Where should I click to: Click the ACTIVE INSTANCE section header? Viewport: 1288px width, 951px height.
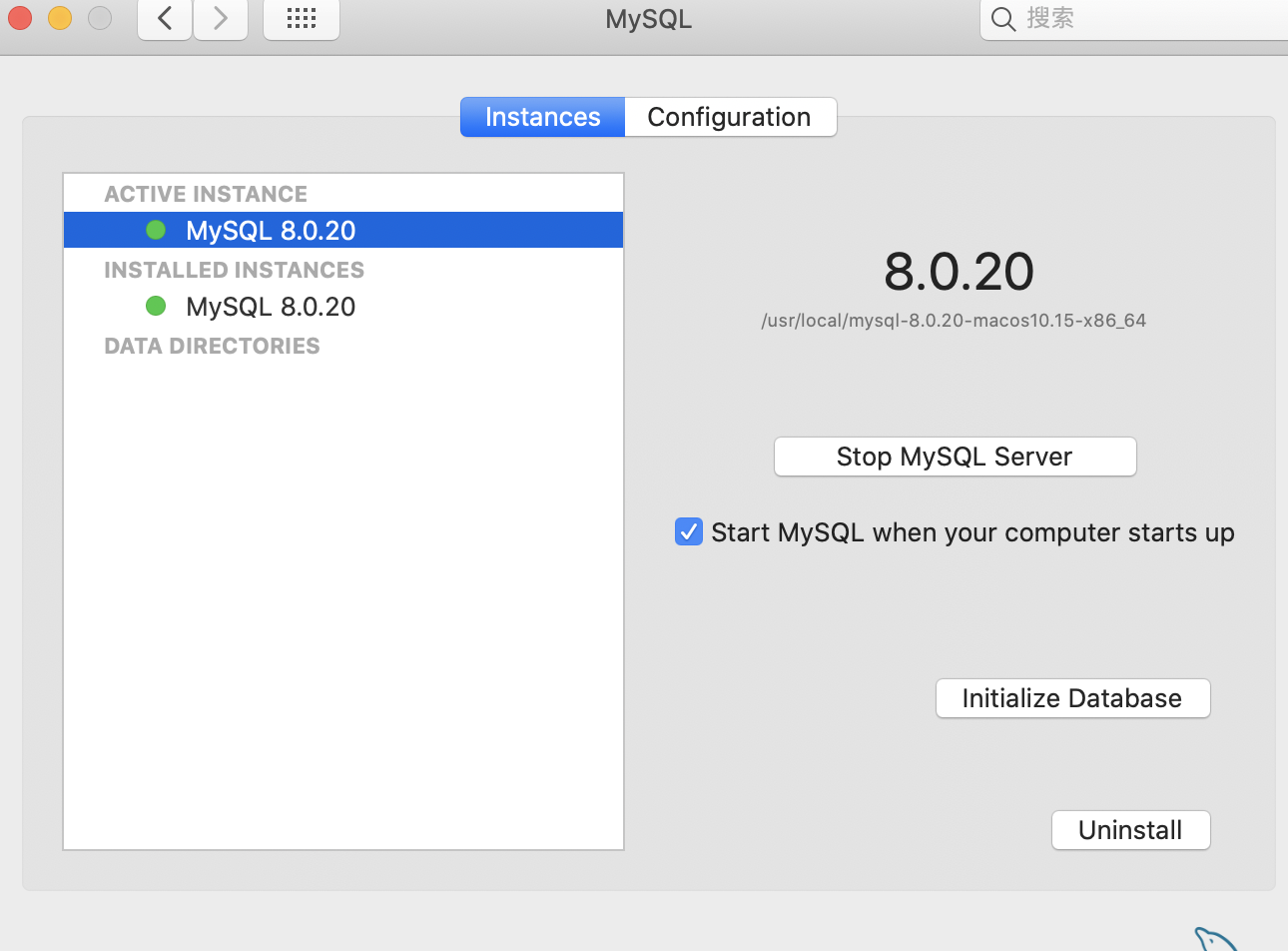click(x=205, y=193)
